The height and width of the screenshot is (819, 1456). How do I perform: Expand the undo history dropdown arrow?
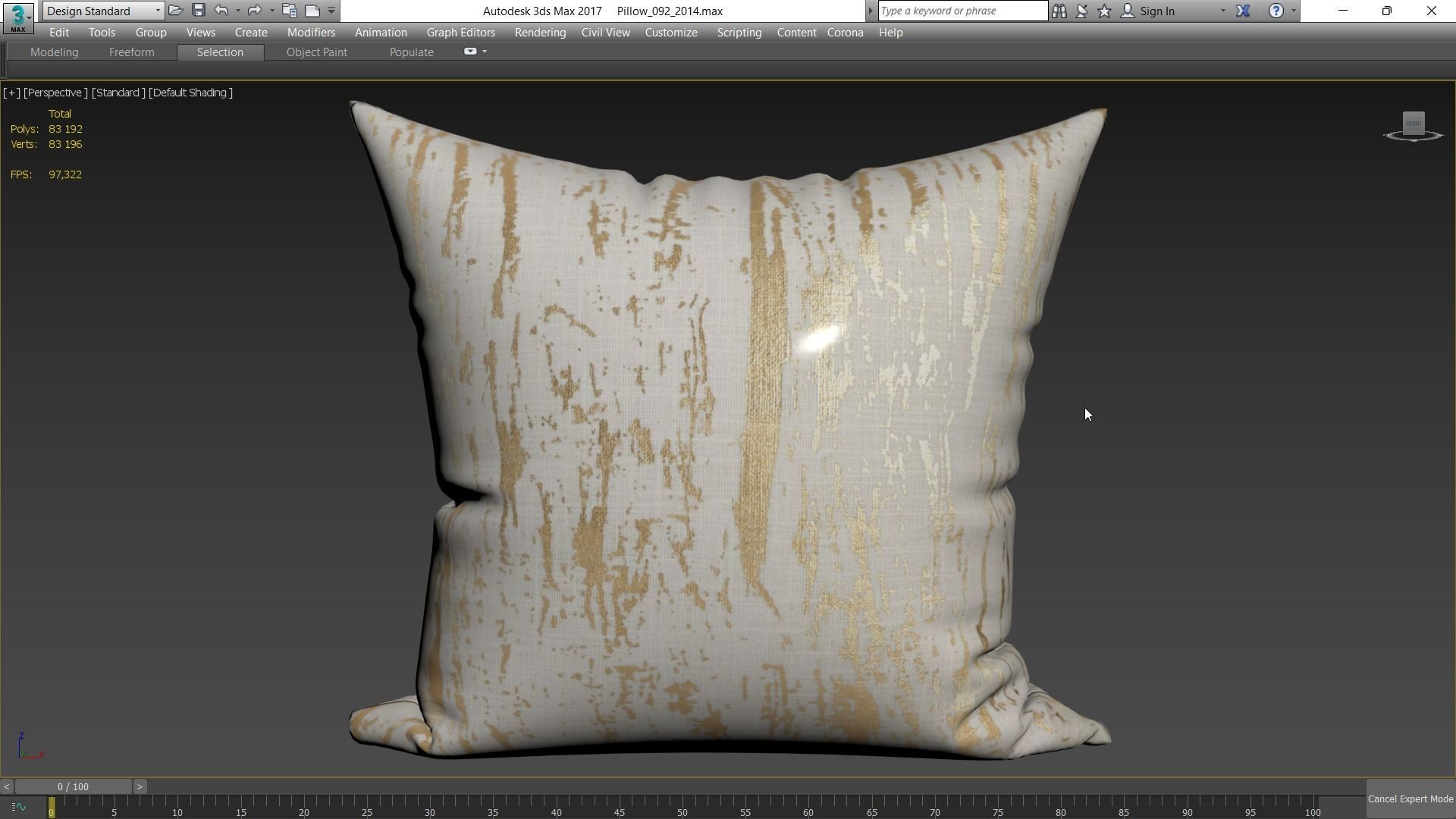238,11
